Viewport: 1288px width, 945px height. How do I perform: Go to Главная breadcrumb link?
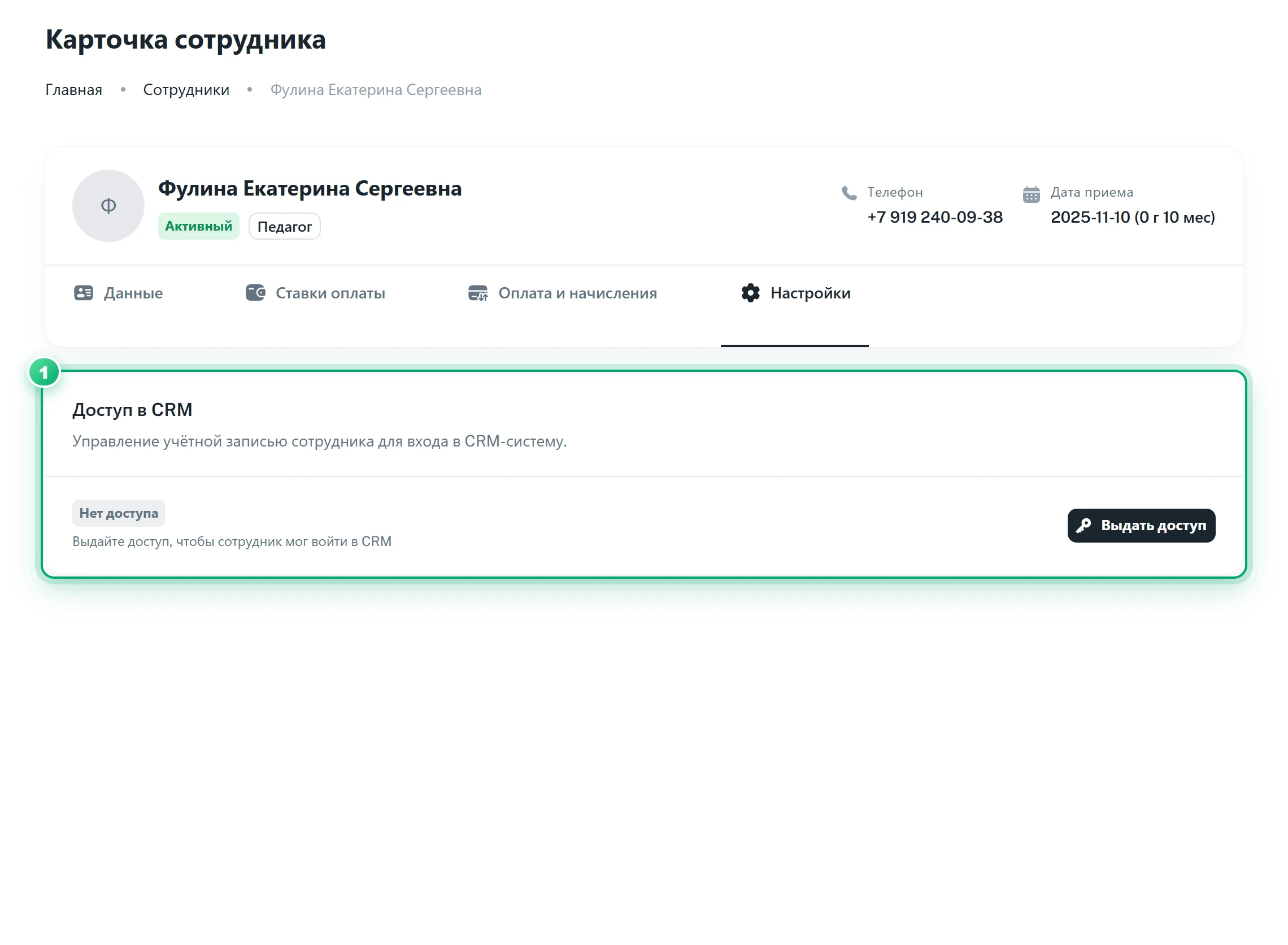pos(74,90)
